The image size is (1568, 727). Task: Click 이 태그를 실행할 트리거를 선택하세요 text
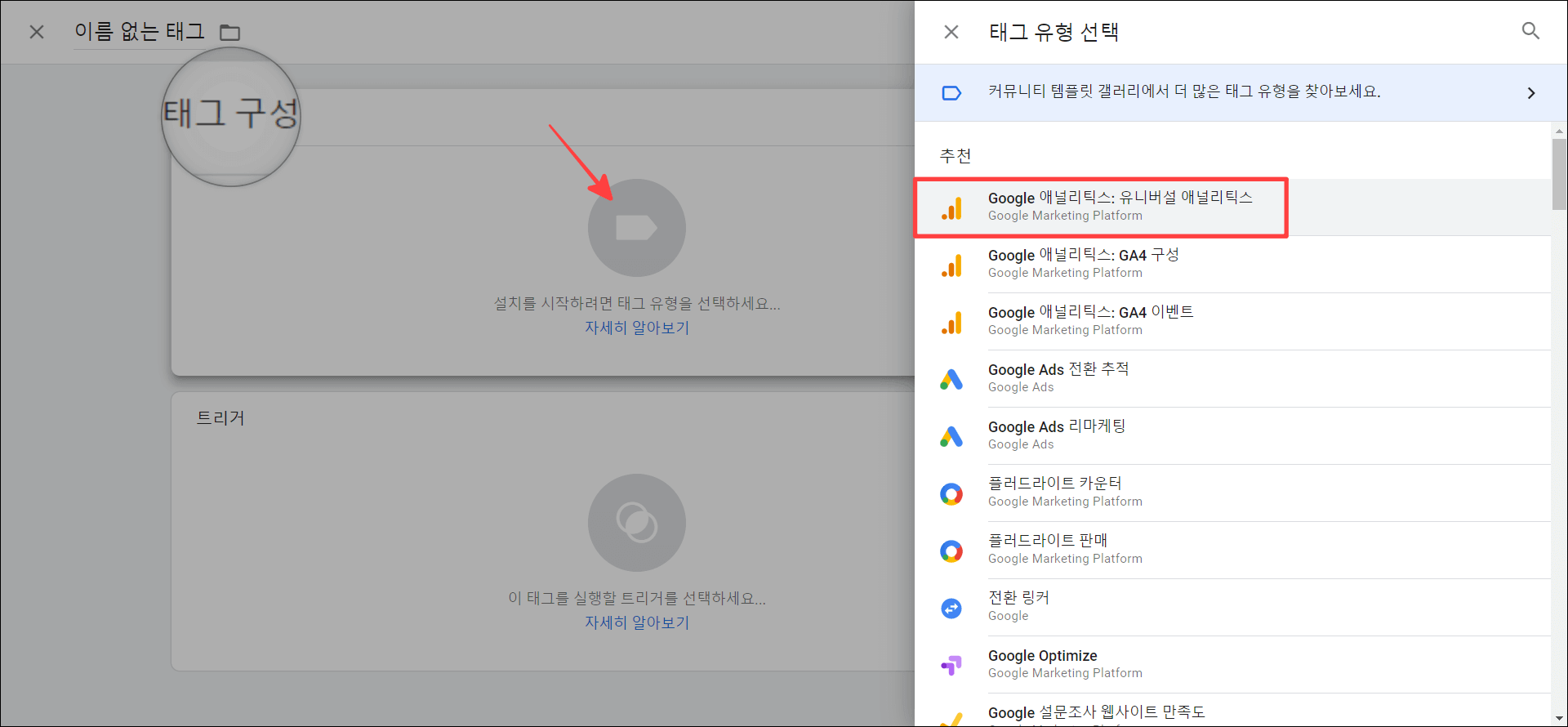[x=637, y=599]
